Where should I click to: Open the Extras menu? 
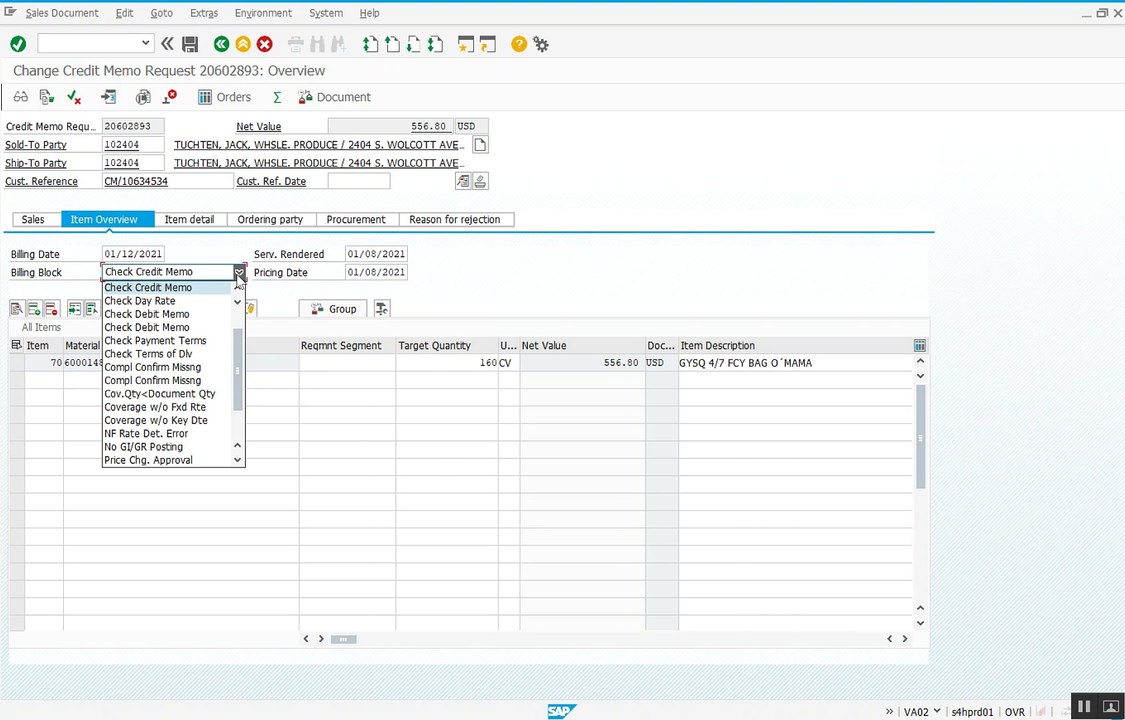pos(204,13)
